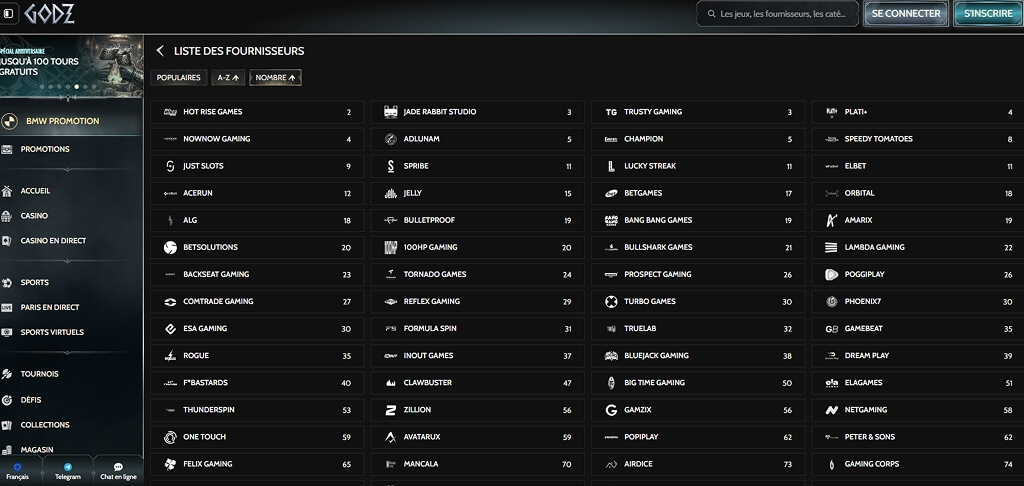Select the Lambda Gaming provider
Image resolution: width=1024 pixels, height=486 pixels.
(918, 248)
